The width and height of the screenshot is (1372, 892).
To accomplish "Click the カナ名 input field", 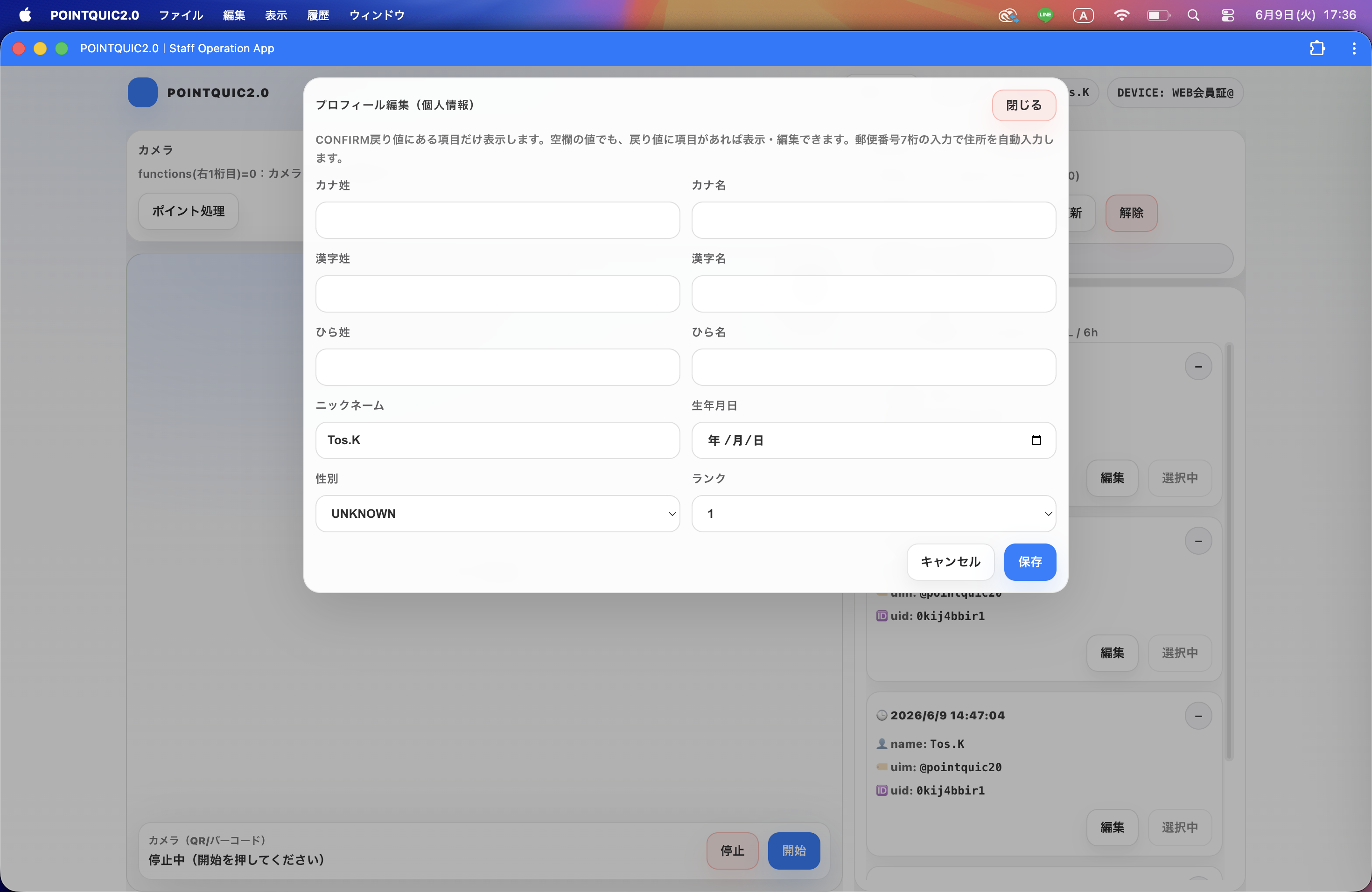I will coord(873,220).
